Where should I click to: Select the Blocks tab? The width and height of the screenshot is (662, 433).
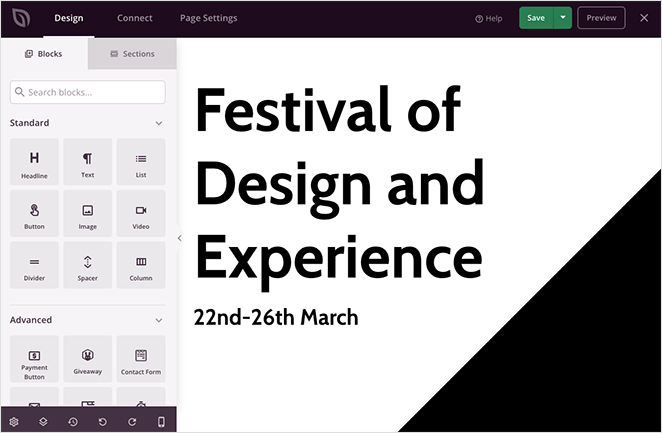click(x=44, y=54)
